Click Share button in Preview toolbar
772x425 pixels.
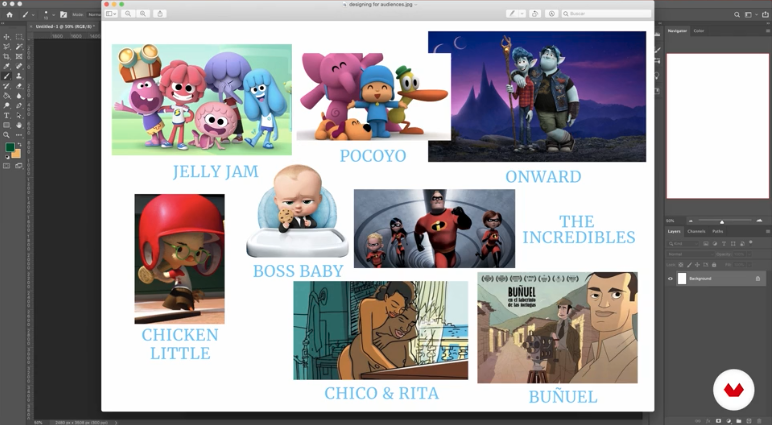point(160,14)
